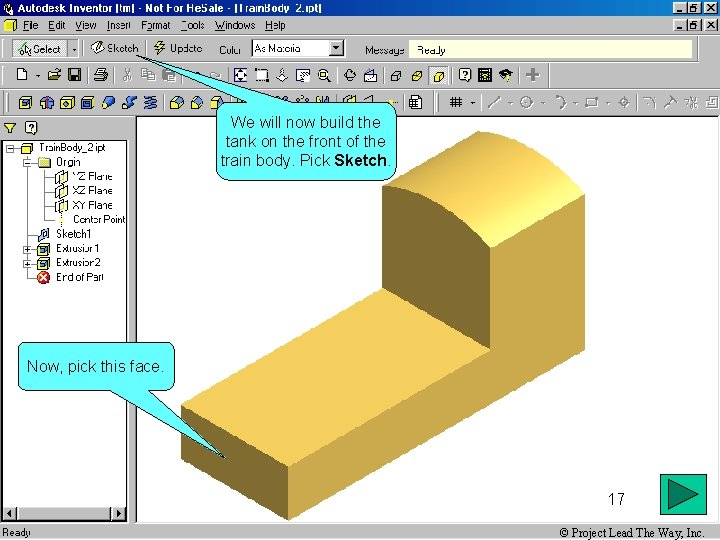Open the Windows menu
The height and width of the screenshot is (540, 720).
click(x=235, y=25)
